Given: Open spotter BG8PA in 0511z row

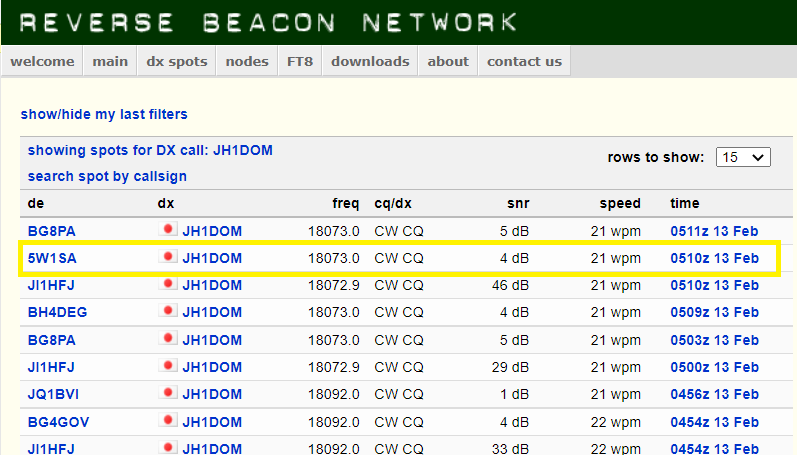Looking at the screenshot, I should 51,231.
